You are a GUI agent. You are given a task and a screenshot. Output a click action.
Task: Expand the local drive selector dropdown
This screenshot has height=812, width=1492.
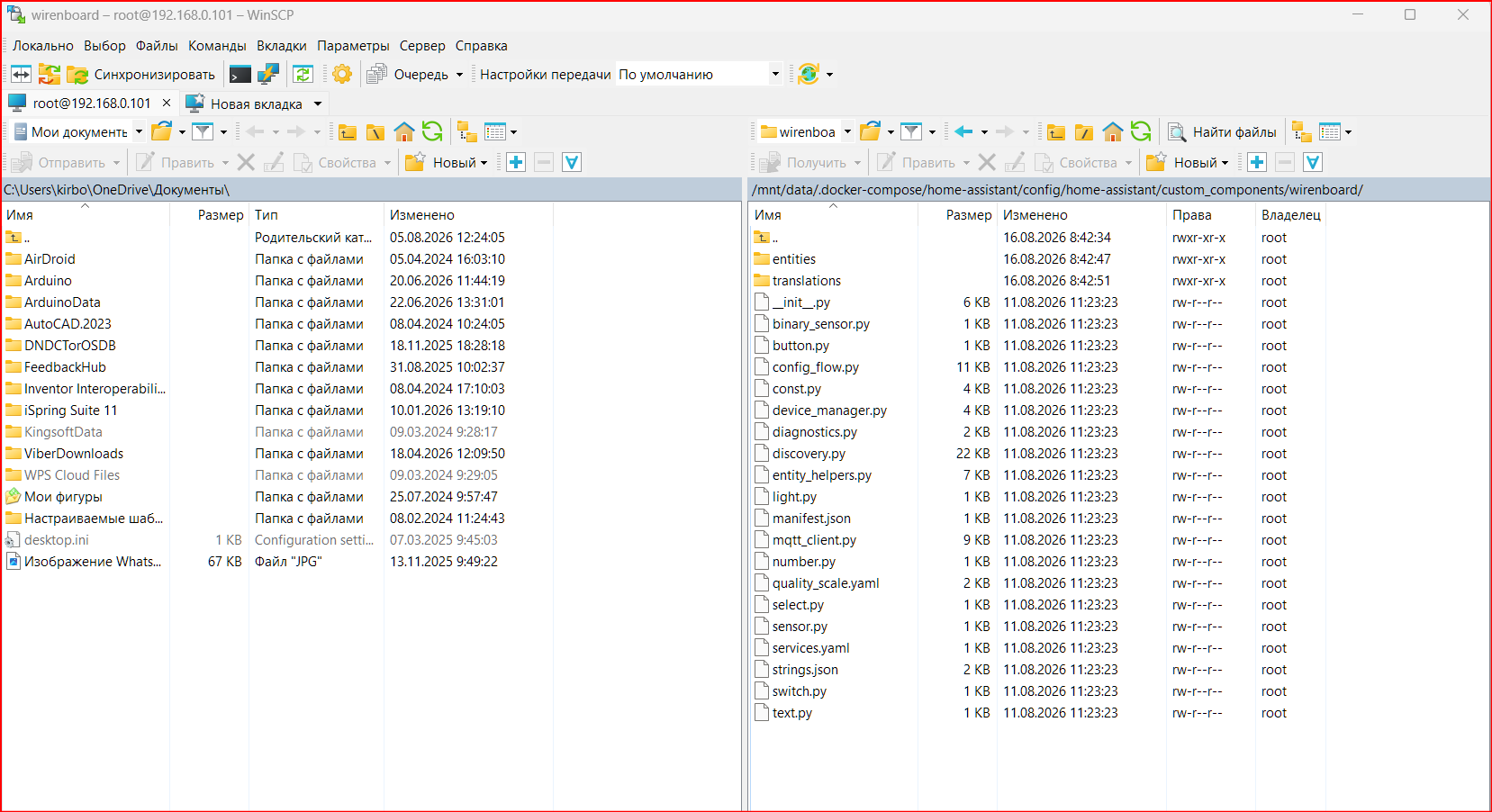click(x=139, y=131)
